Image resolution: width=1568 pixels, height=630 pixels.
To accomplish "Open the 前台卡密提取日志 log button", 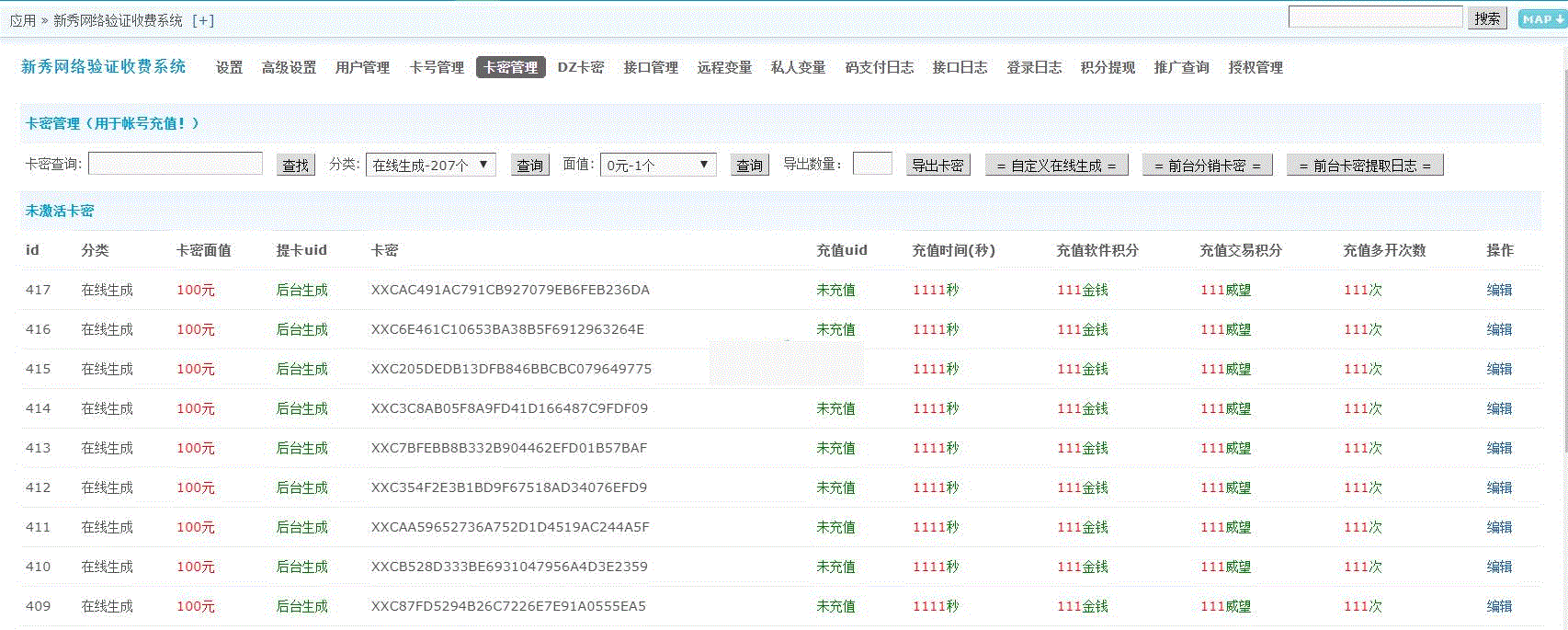I will pos(1365,166).
